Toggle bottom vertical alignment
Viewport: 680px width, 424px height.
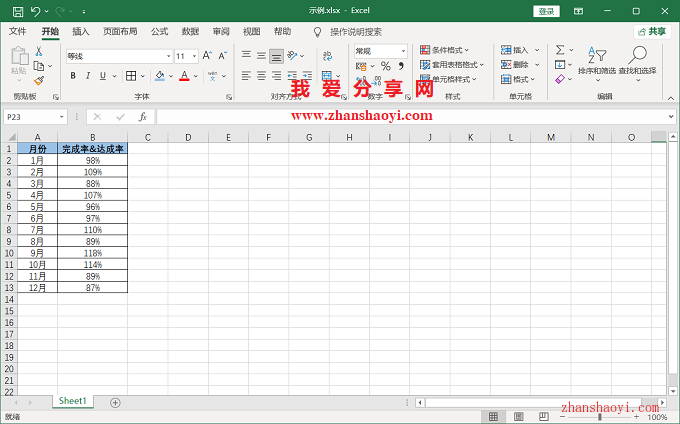pos(276,56)
